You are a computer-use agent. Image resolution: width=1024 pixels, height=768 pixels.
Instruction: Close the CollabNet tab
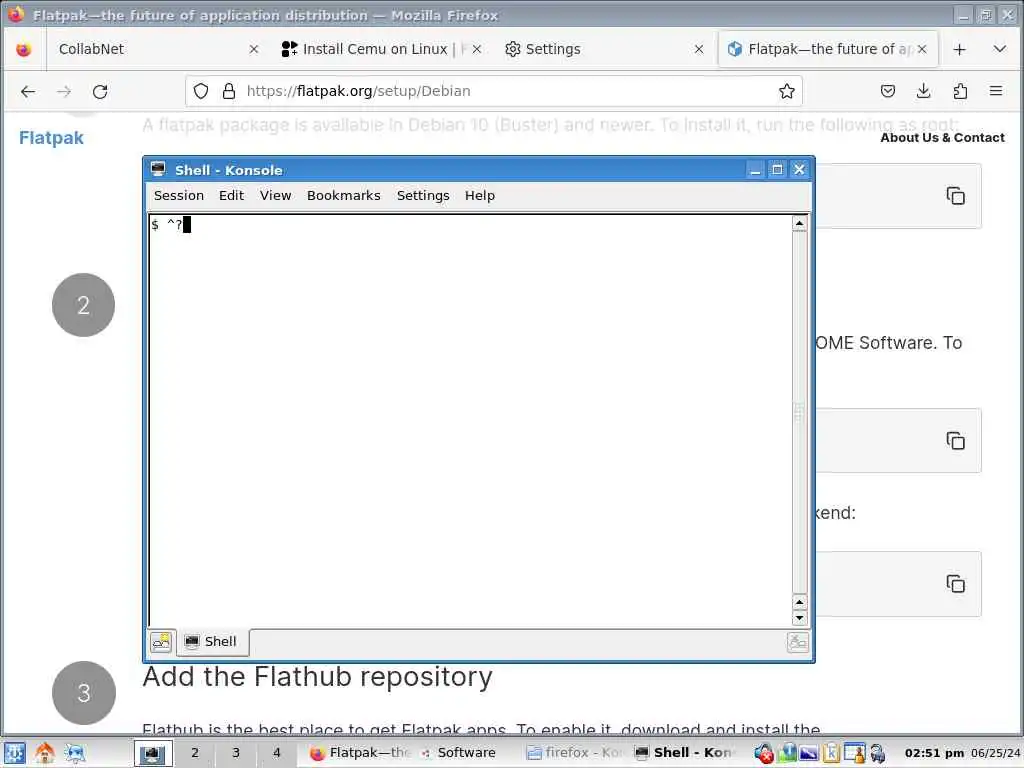point(254,50)
